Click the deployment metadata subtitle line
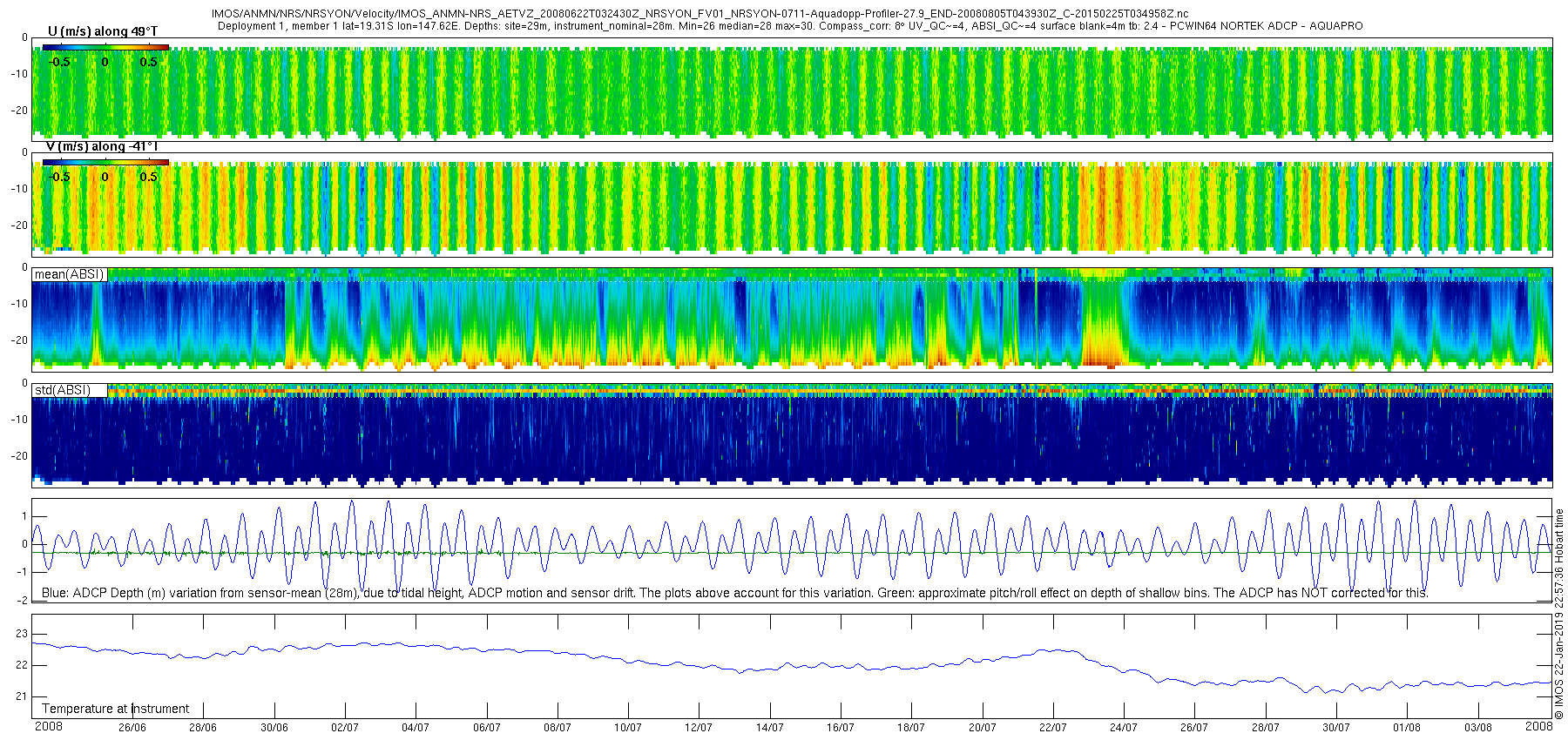The height and width of the screenshot is (740, 1568). click(x=790, y=26)
